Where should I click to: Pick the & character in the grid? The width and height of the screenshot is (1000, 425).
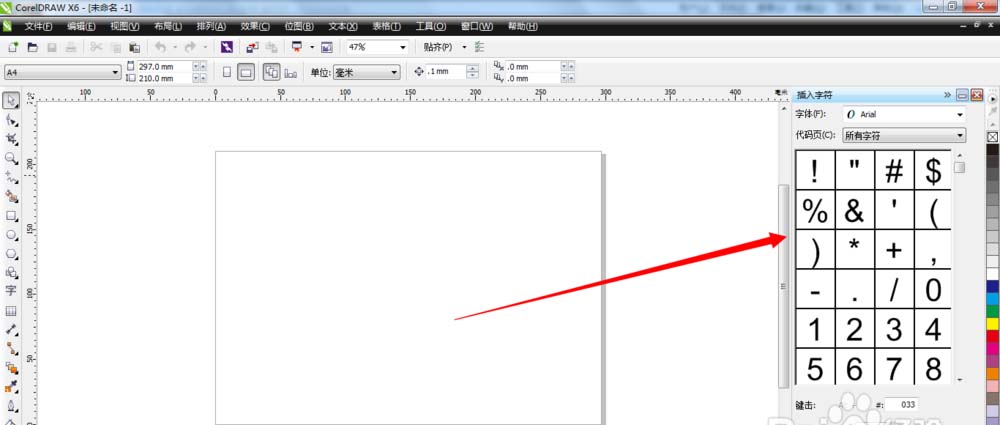pos(855,210)
